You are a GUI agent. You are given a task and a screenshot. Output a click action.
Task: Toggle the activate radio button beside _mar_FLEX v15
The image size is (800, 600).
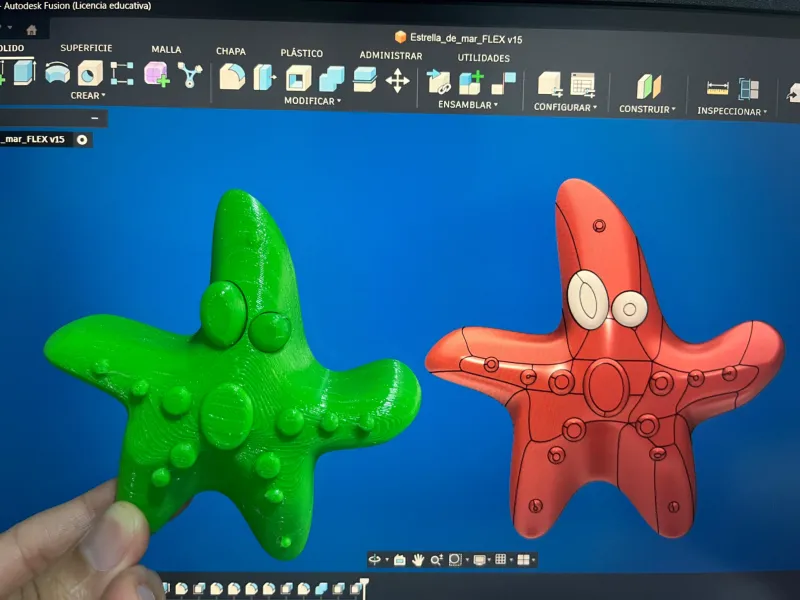point(82,140)
